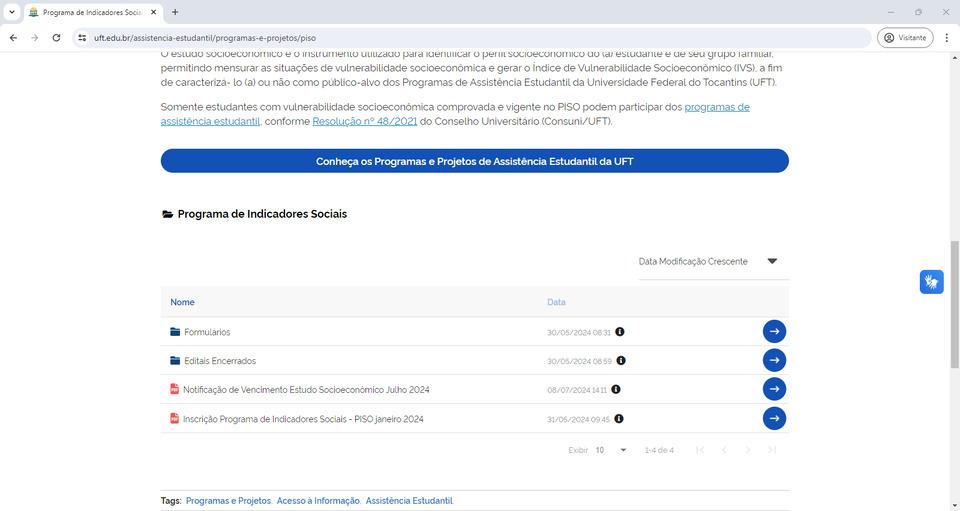960x511 pixels.
Task: Open Resolução nº 48/2021 link
Action: tap(364, 121)
